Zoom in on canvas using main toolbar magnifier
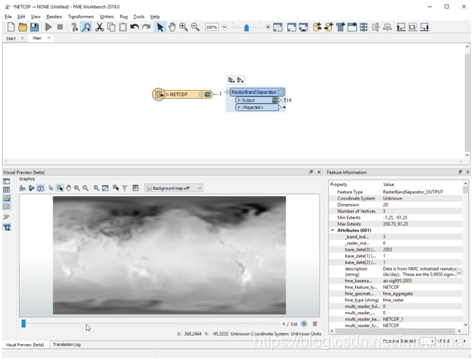This screenshot has width=473, height=360. click(x=183, y=27)
